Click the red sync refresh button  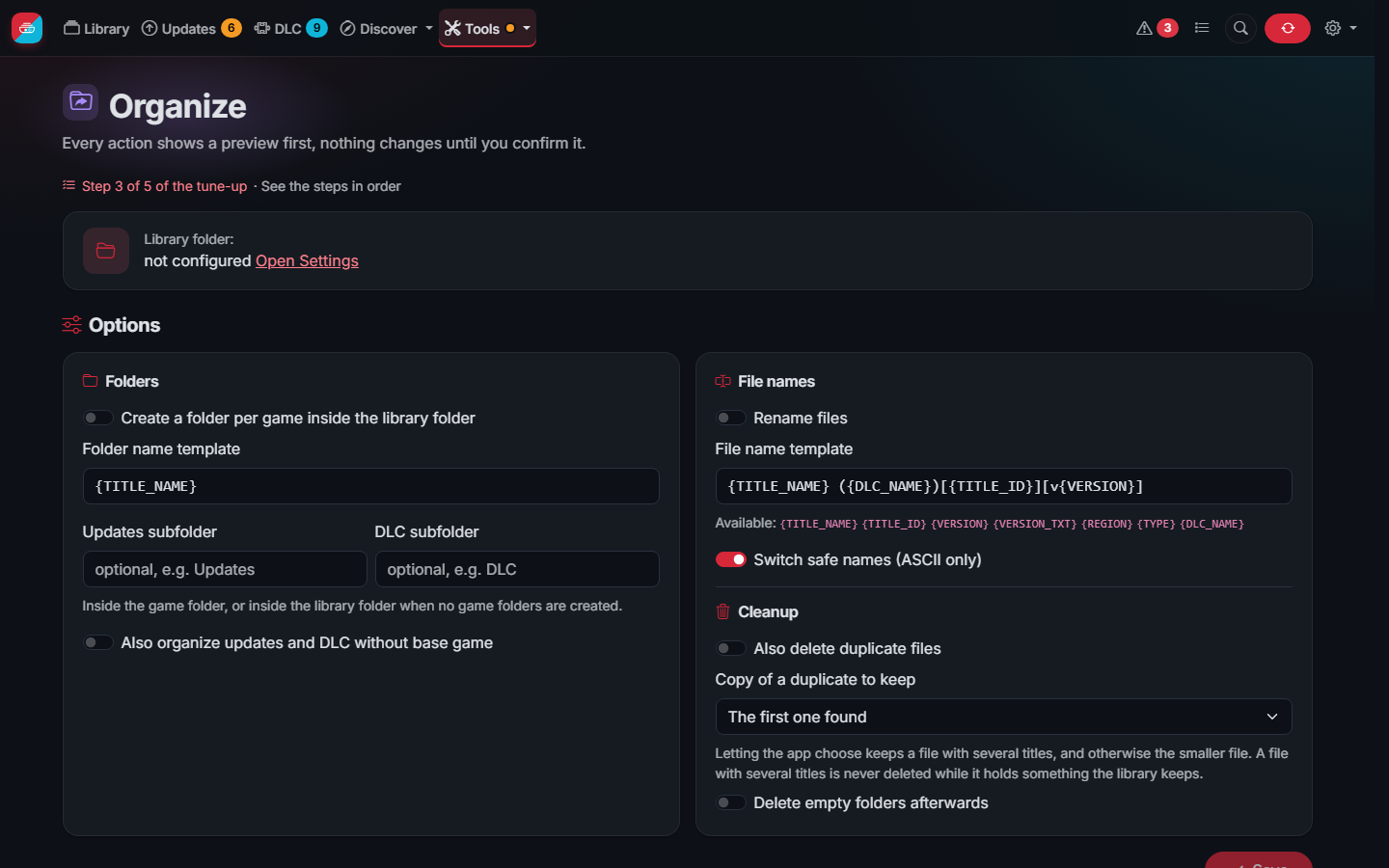click(1287, 28)
